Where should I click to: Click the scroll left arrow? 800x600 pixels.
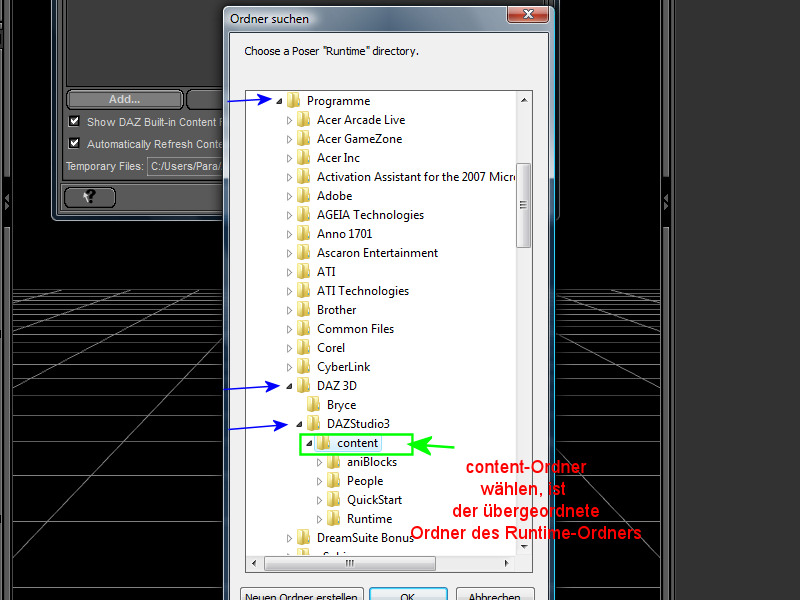254,563
